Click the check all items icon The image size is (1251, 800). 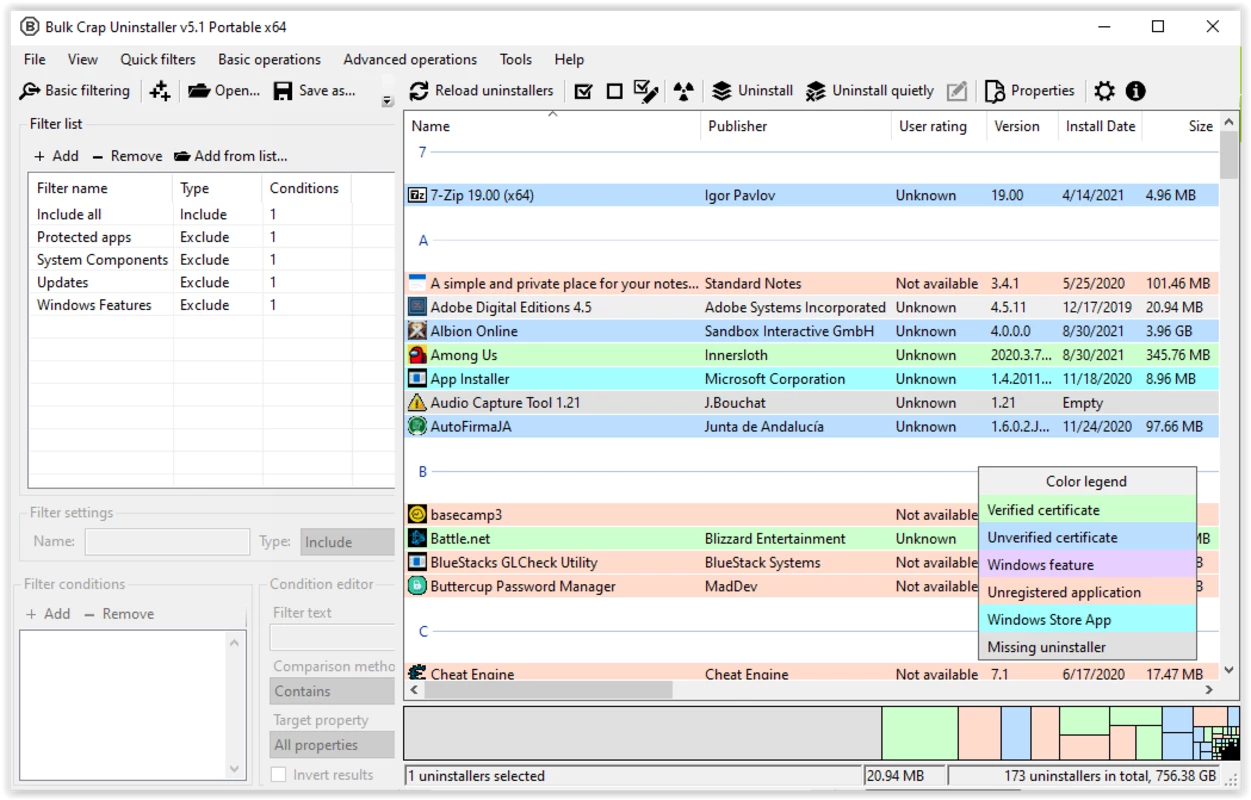pos(584,91)
